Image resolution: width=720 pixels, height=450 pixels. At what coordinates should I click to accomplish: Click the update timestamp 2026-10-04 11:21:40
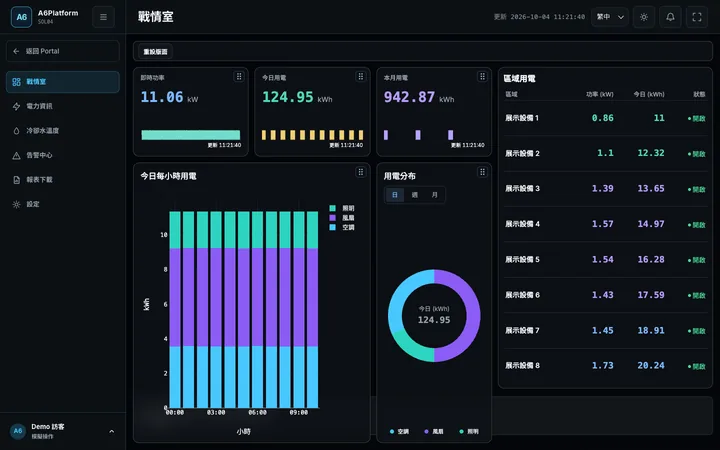pos(548,17)
